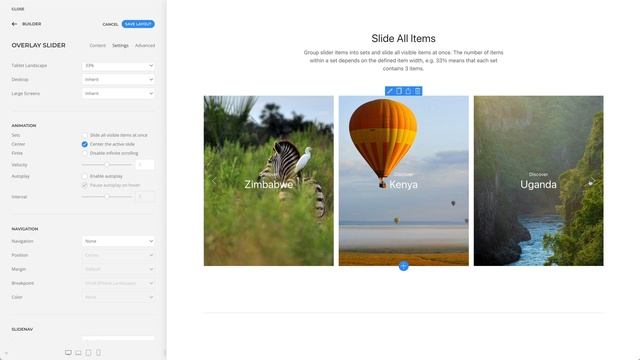Click the save-to-library icon above Kenya slide
This screenshot has width=640, height=360.
408,91
